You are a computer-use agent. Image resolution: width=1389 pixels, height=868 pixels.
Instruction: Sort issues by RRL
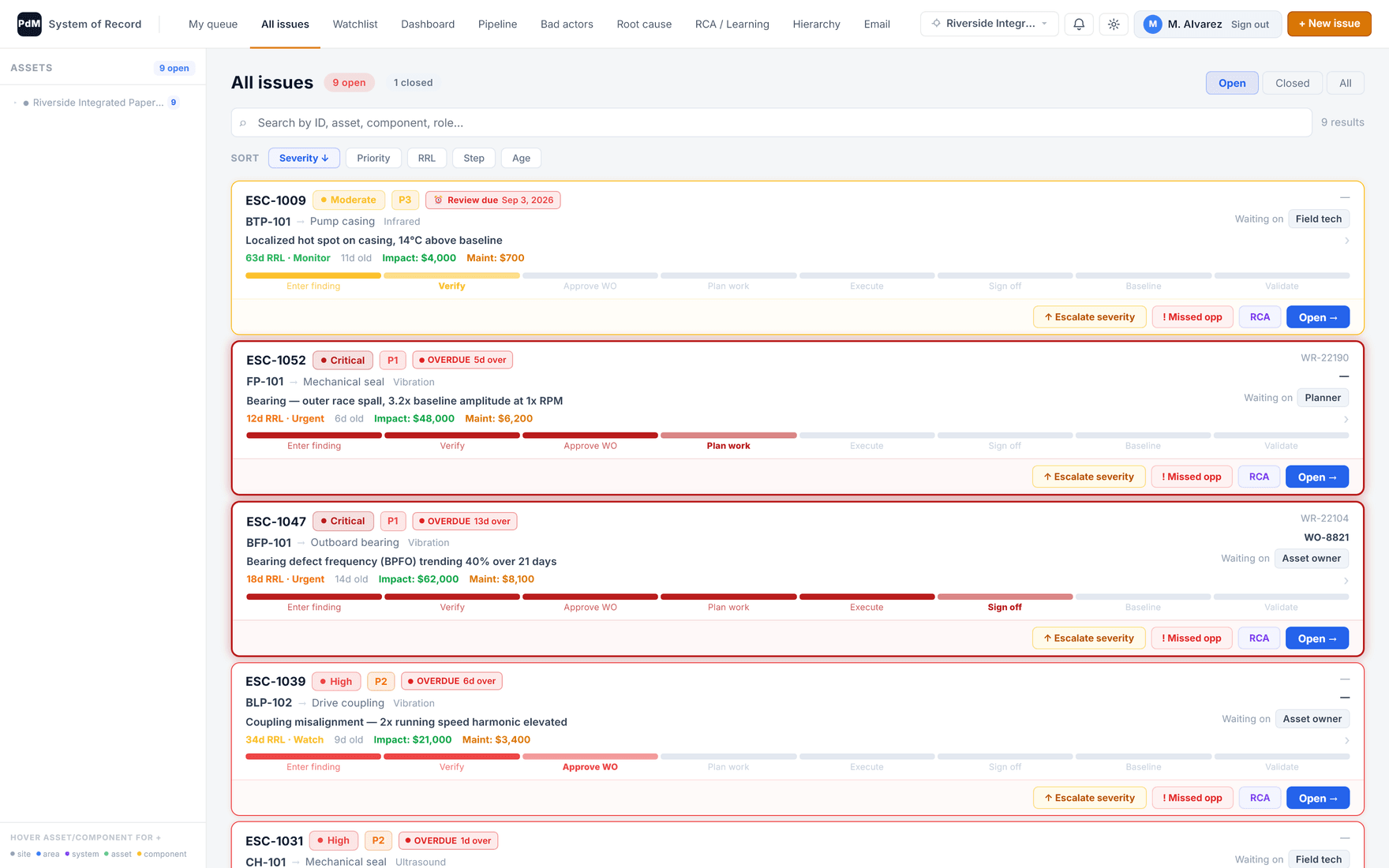(427, 159)
